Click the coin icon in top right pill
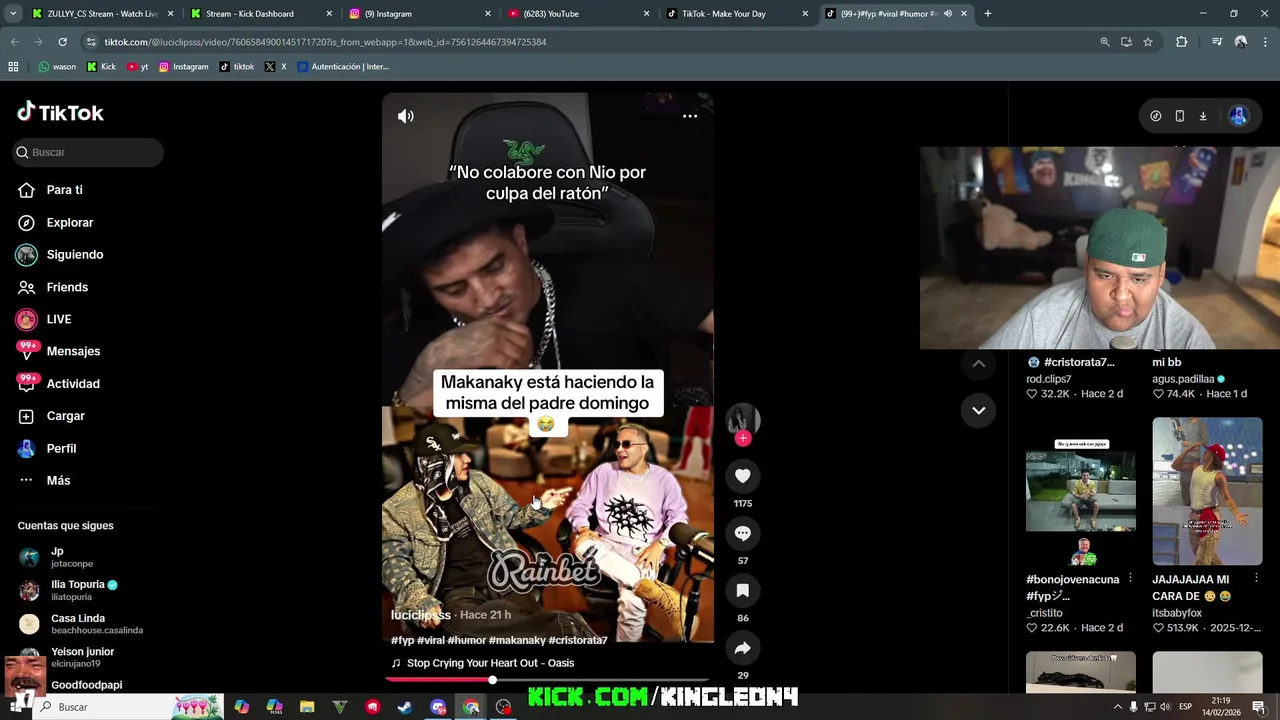The image size is (1280, 720). coord(1156,116)
